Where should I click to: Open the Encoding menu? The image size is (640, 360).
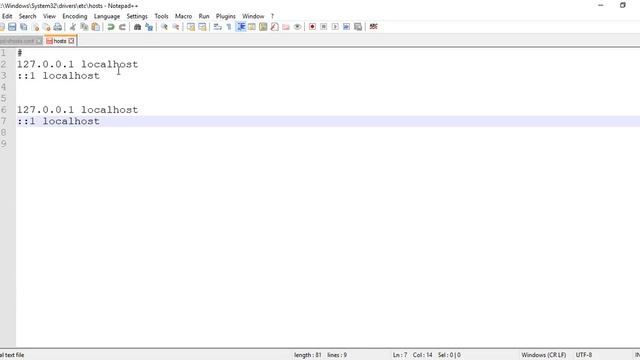point(75,16)
